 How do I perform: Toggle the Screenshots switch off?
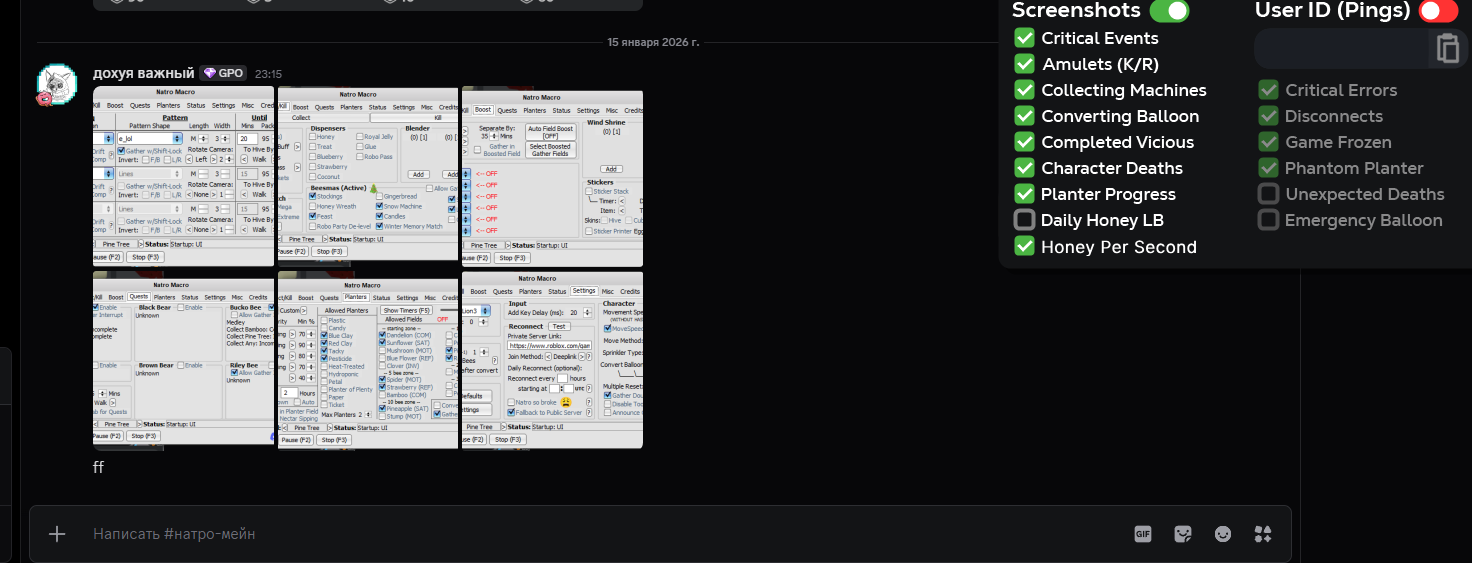click(1169, 11)
